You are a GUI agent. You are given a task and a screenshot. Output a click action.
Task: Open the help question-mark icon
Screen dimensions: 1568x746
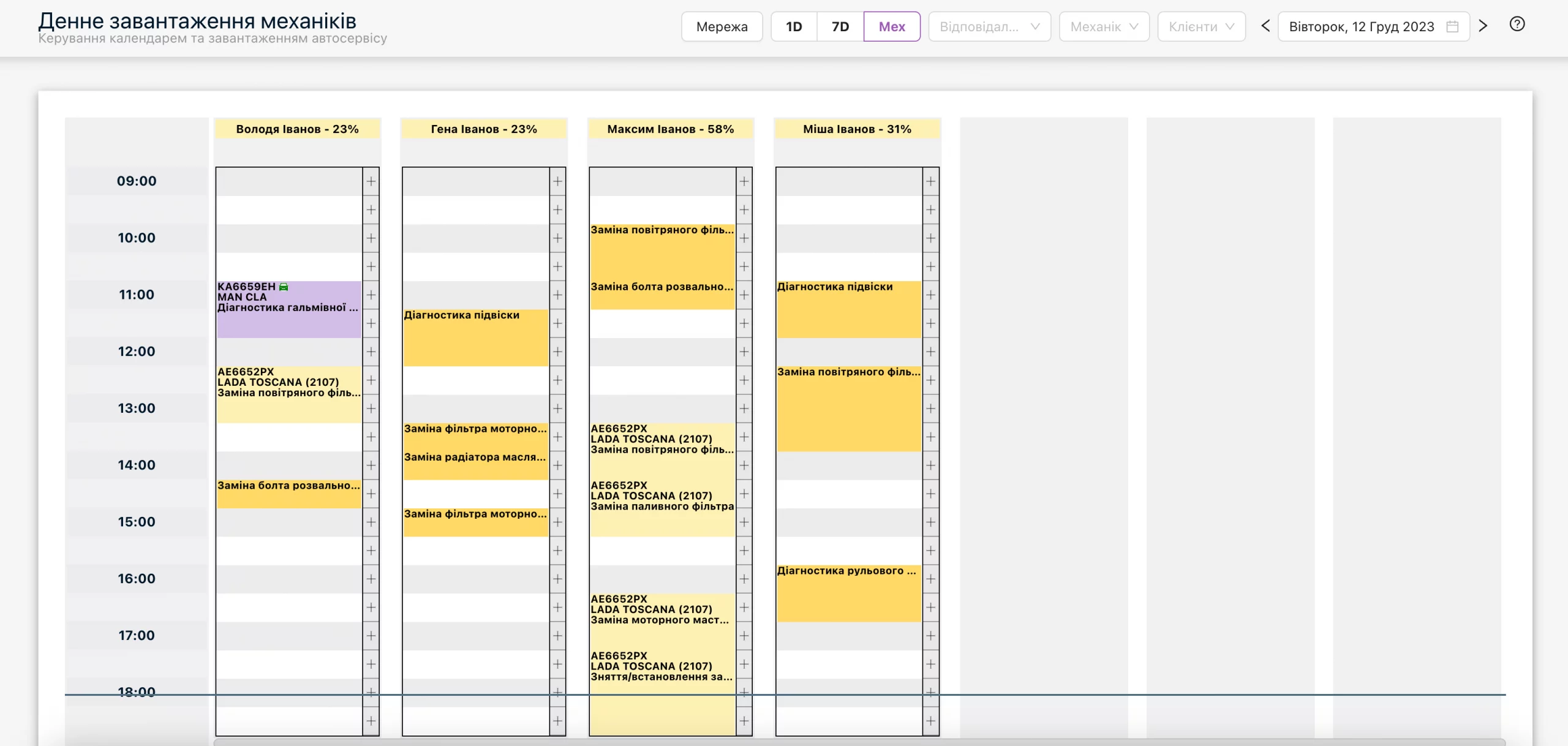(x=1517, y=24)
